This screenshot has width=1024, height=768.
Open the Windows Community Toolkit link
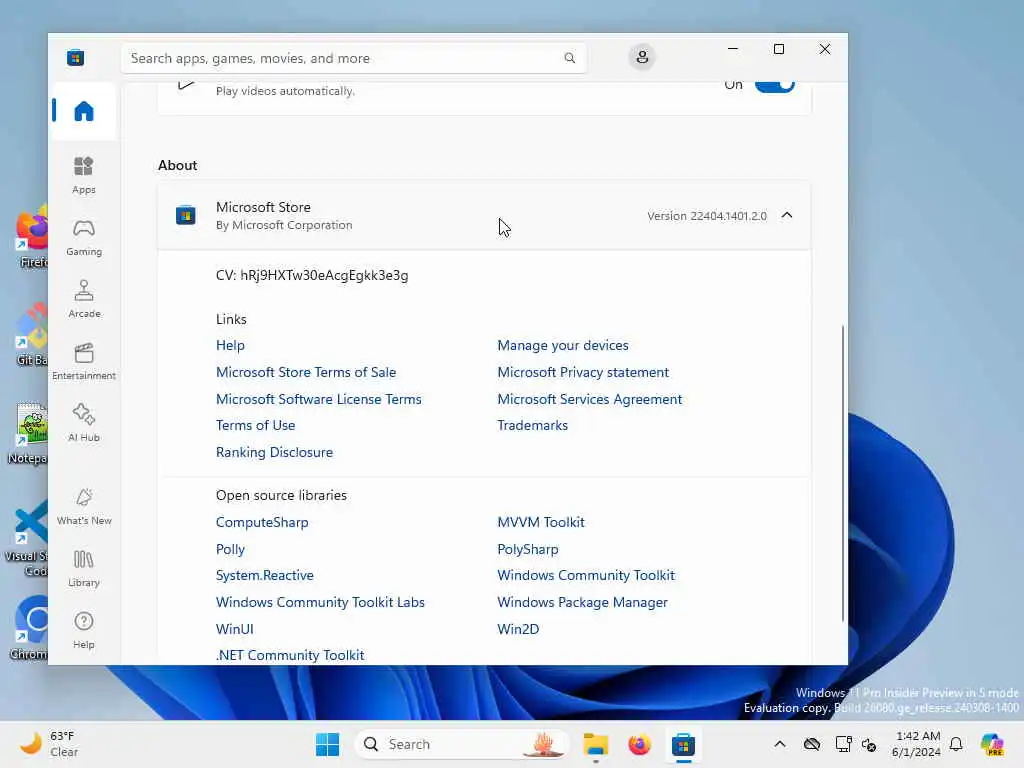(x=586, y=575)
